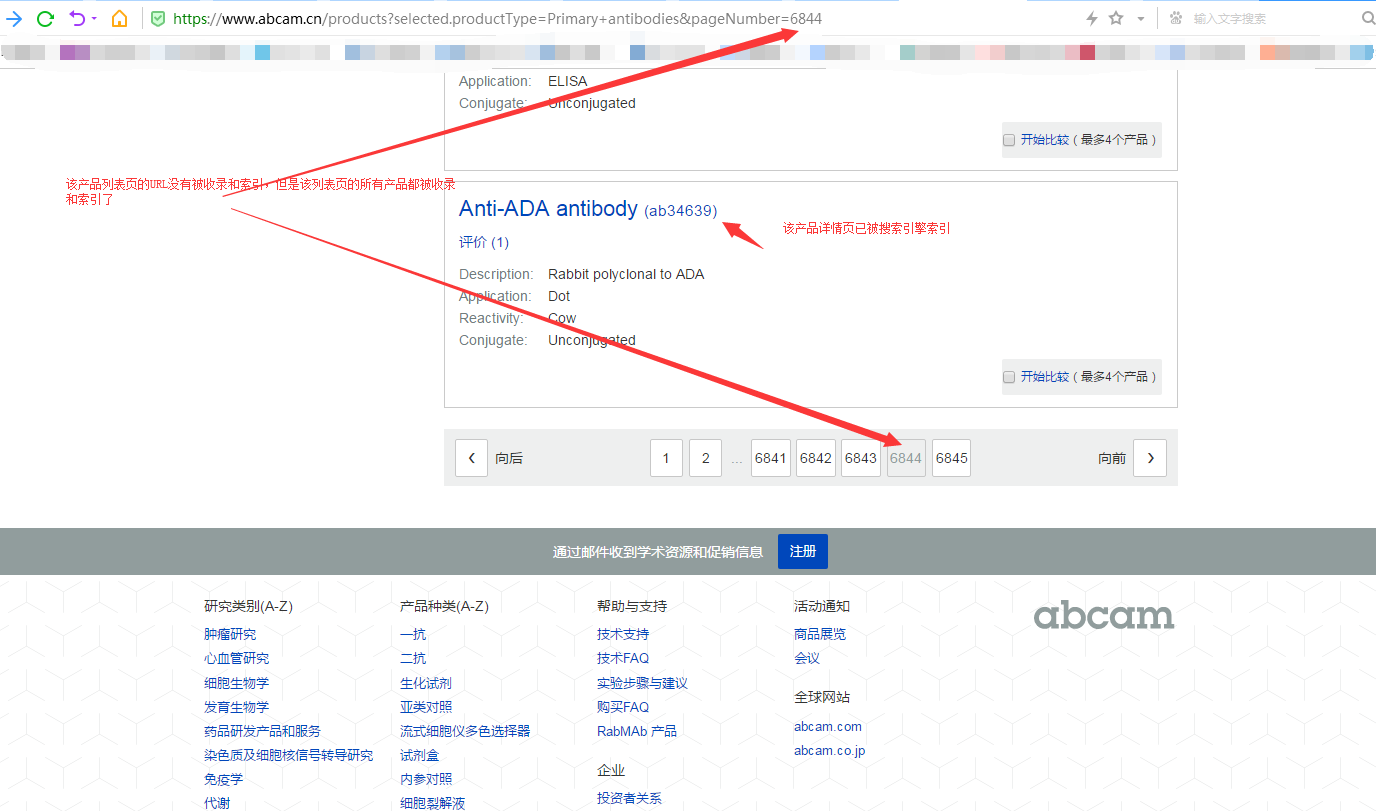This screenshot has width=1376, height=811.
Task: Check compare box for Anti-ADA antibody
Action: tap(1009, 377)
